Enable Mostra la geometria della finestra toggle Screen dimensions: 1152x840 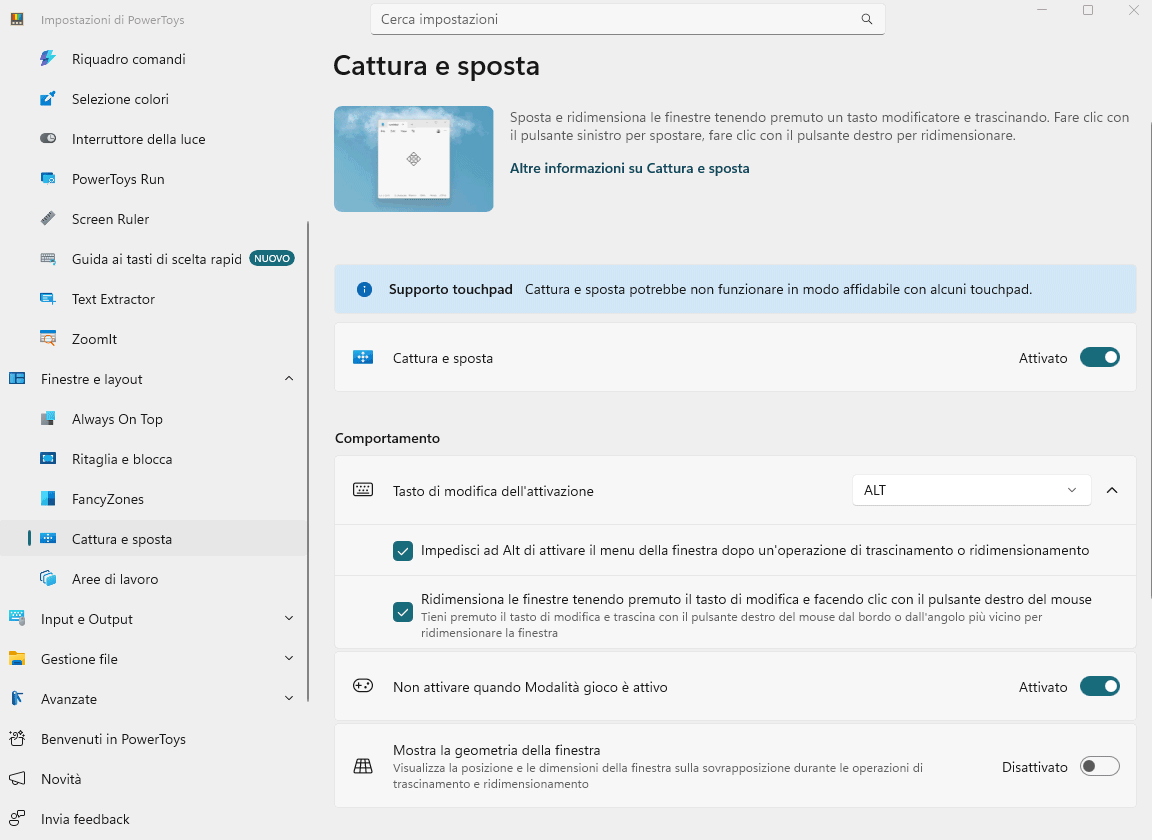pyautogui.click(x=1100, y=767)
